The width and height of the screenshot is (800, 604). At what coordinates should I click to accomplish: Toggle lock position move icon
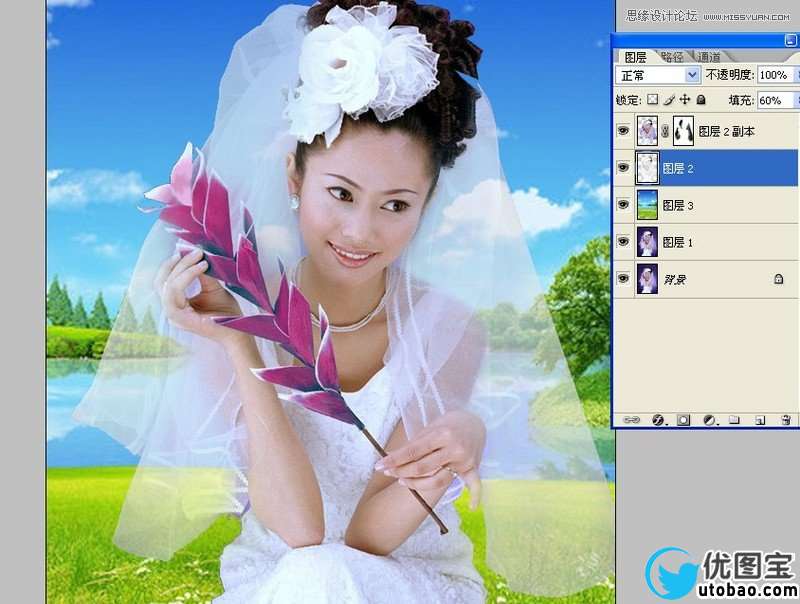(685, 99)
